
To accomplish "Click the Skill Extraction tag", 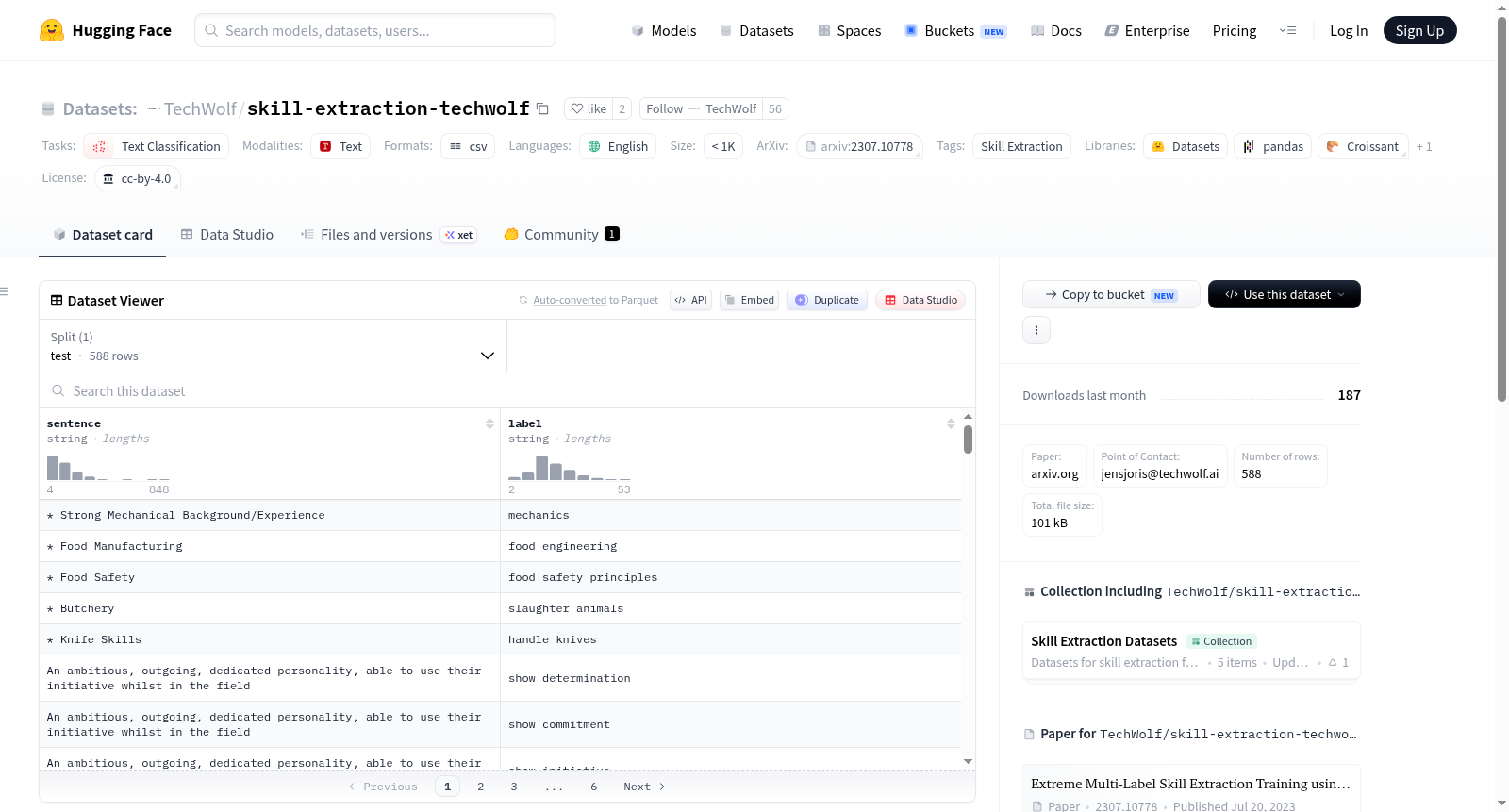I will tap(1021, 146).
